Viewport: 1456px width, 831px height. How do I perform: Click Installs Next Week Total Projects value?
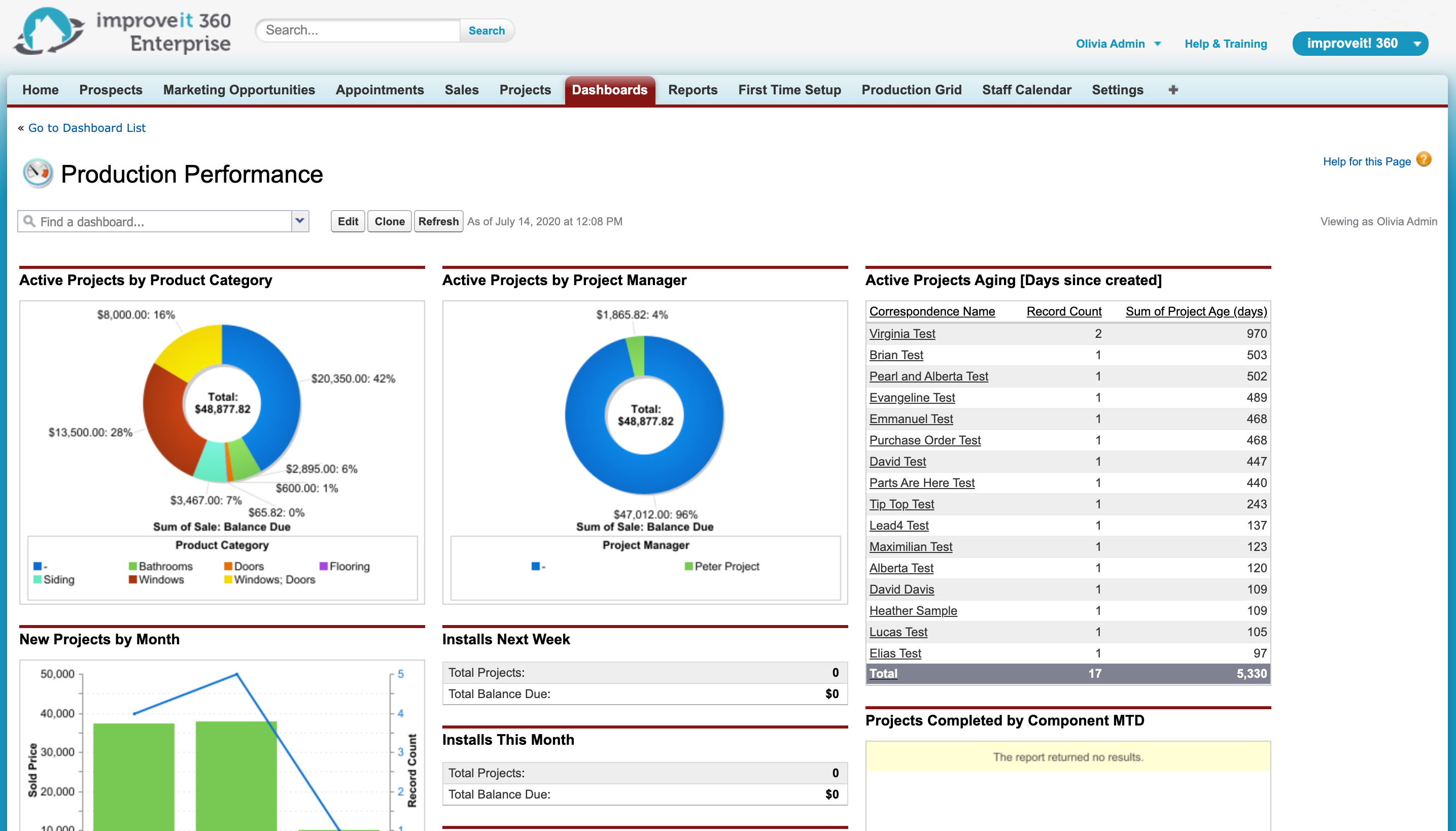[x=835, y=672]
